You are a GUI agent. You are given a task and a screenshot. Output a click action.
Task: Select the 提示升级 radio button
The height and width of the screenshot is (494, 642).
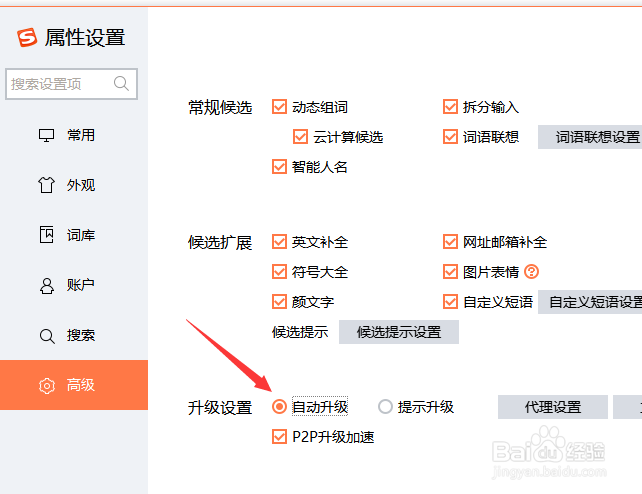[385, 407]
